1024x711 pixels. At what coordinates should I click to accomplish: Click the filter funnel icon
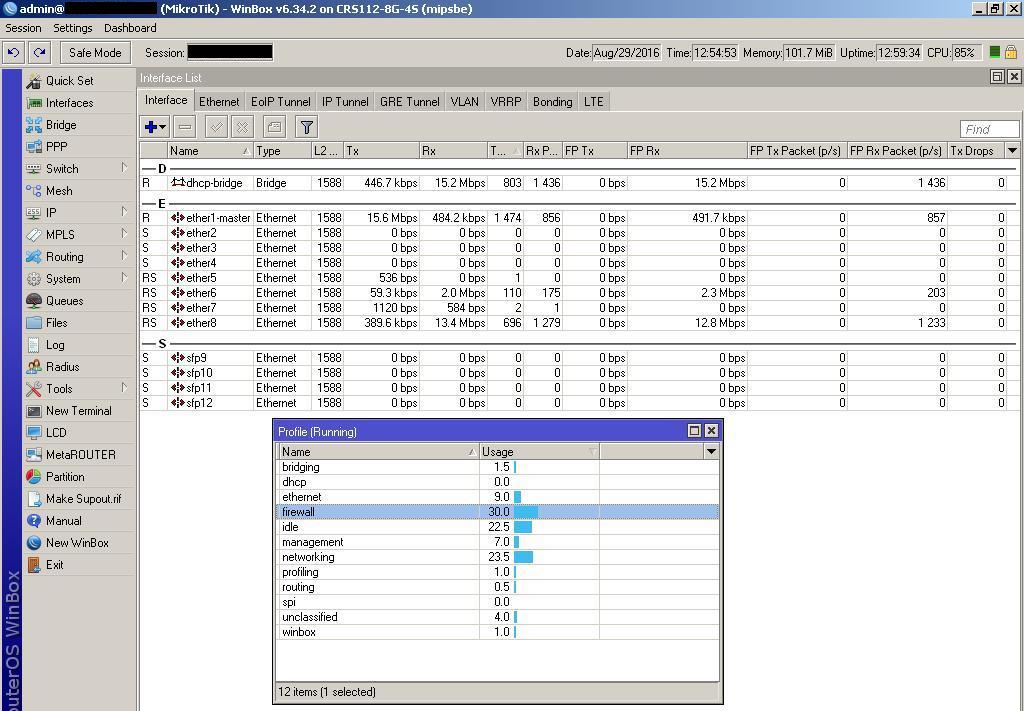[307, 127]
